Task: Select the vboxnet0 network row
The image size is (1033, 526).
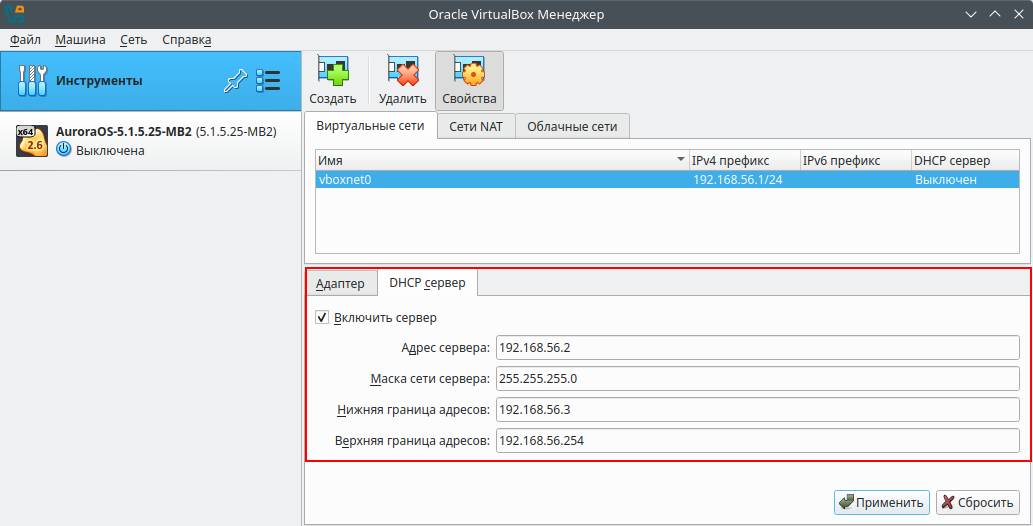Action: coord(500,180)
